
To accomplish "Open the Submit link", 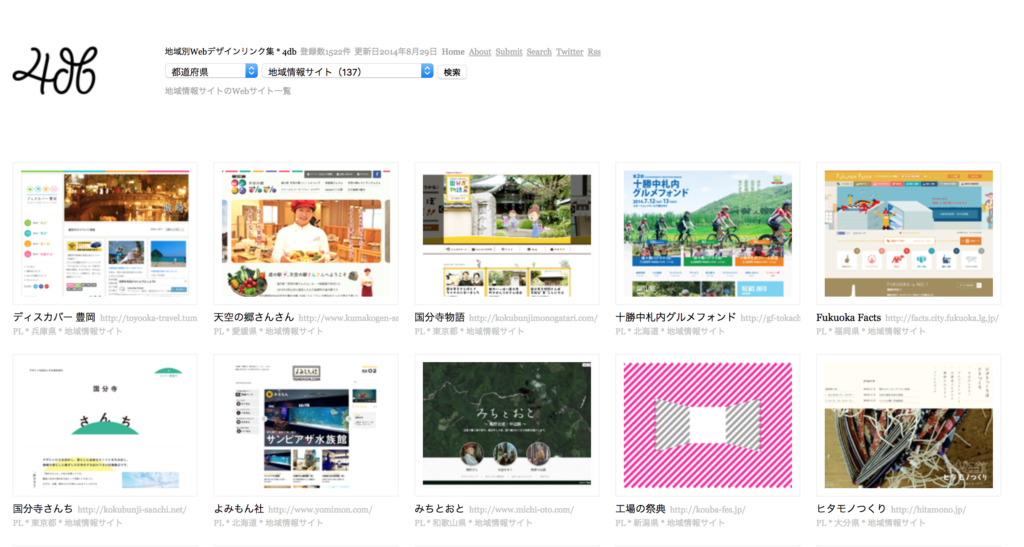I will pos(509,52).
